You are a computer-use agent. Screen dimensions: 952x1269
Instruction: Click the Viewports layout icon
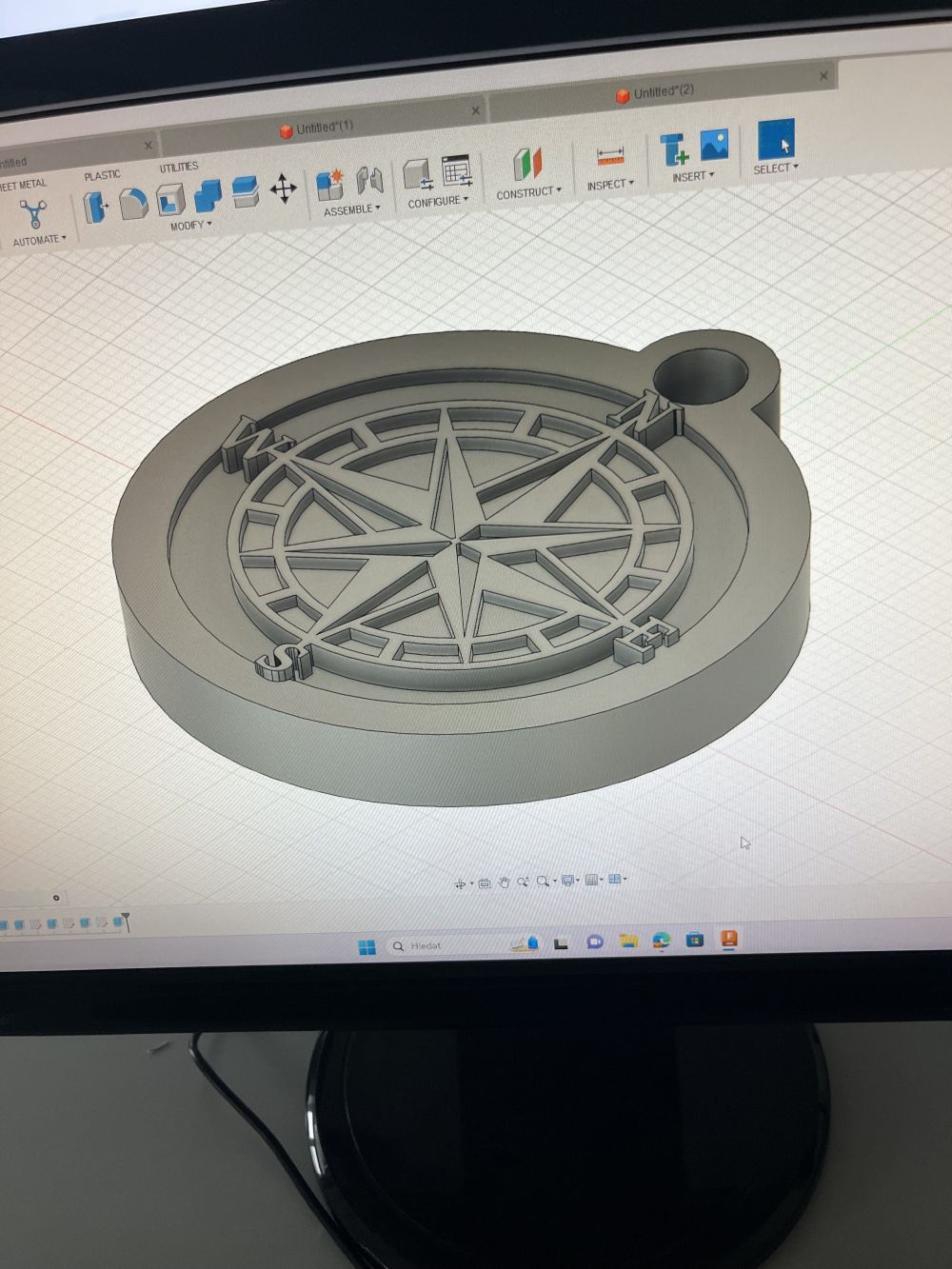click(614, 879)
